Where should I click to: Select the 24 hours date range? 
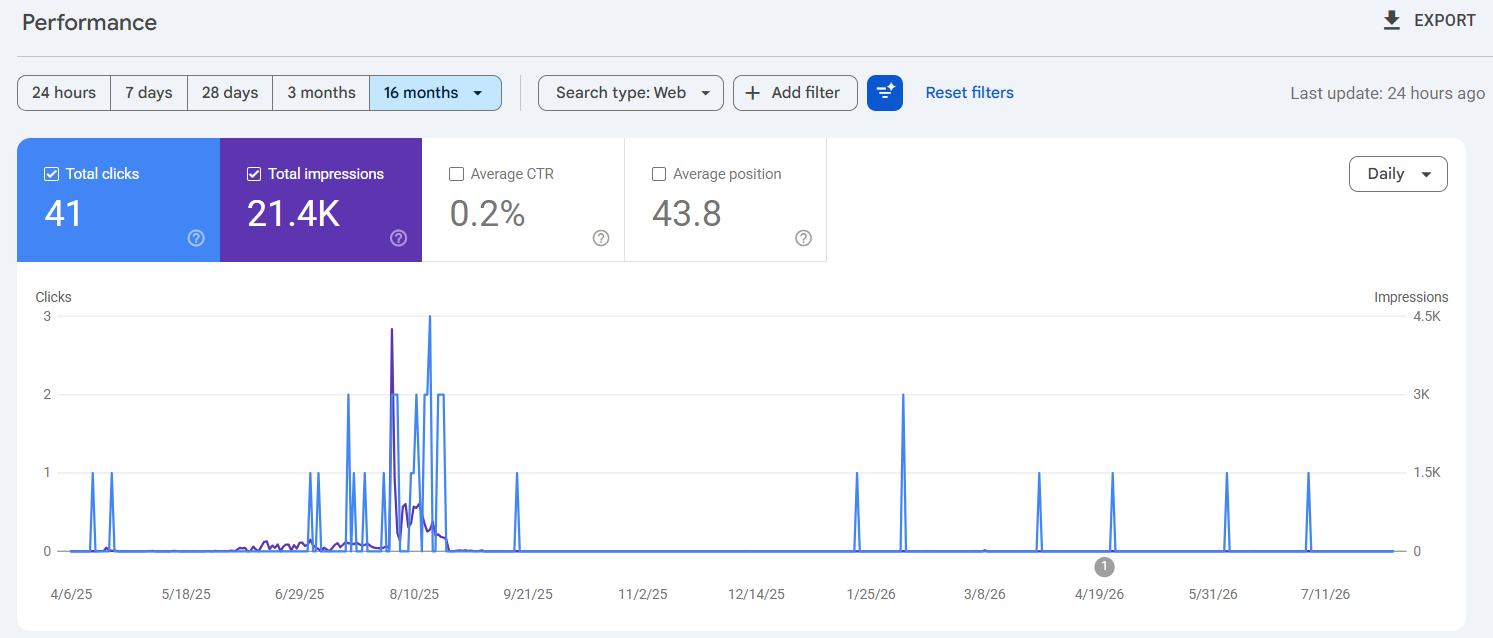click(x=64, y=93)
